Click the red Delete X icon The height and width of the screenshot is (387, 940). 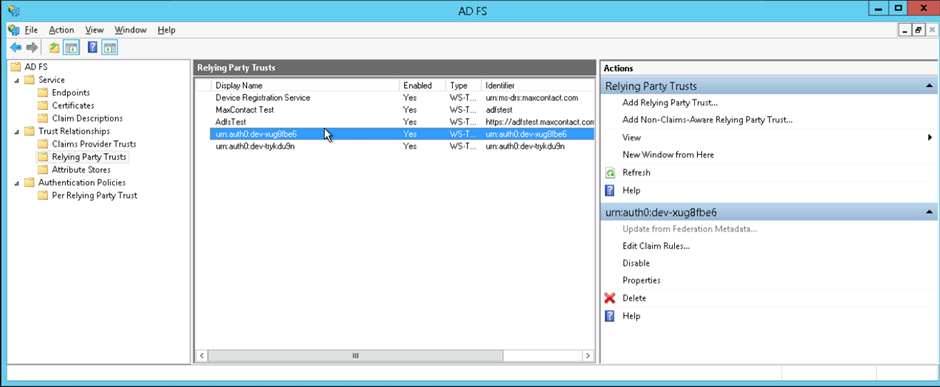coord(610,298)
